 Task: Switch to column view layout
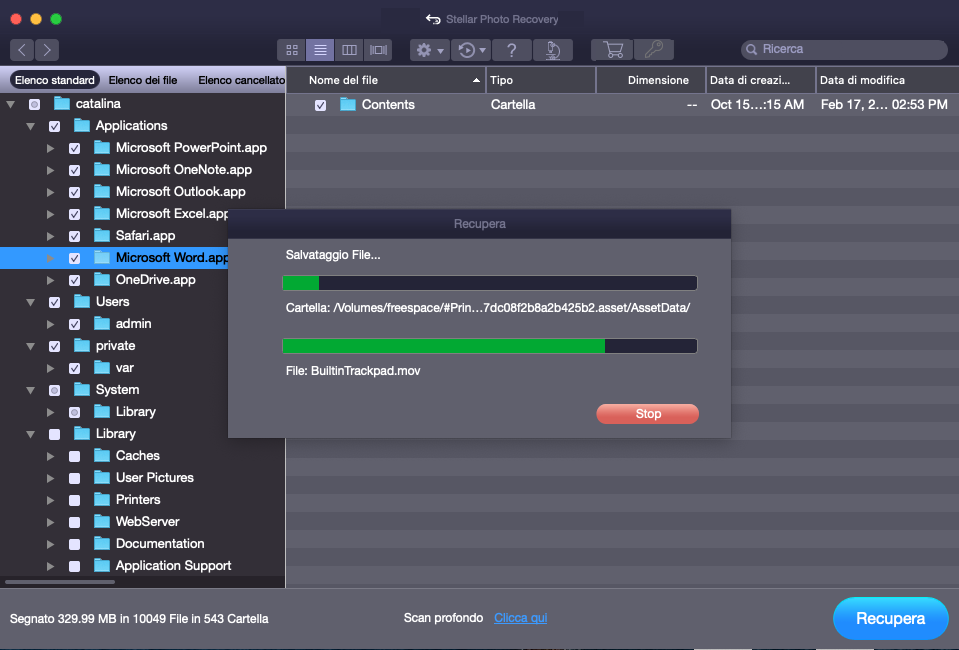(x=349, y=49)
